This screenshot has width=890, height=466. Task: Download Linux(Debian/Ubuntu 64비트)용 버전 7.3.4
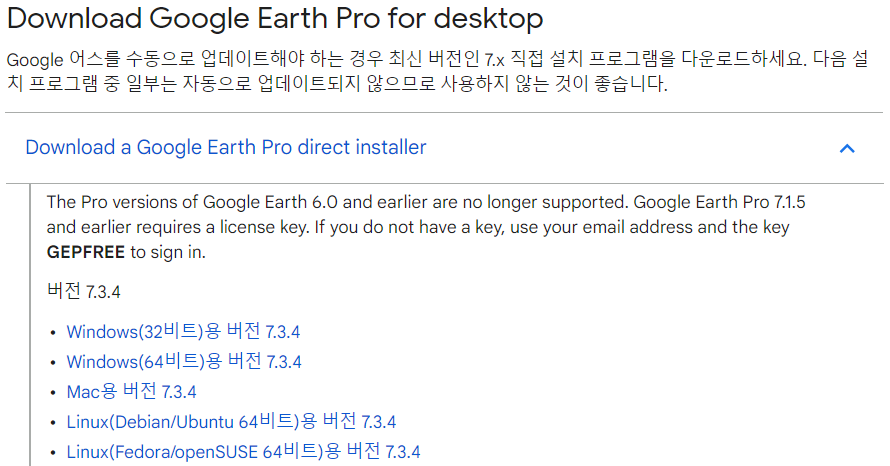click(x=231, y=422)
